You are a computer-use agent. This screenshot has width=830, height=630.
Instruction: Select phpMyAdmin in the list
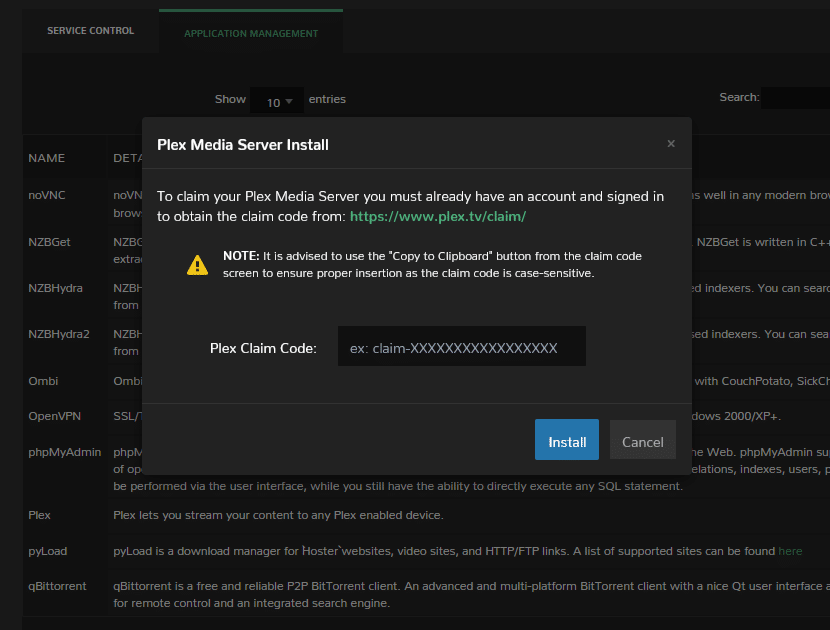click(x=65, y=452)
